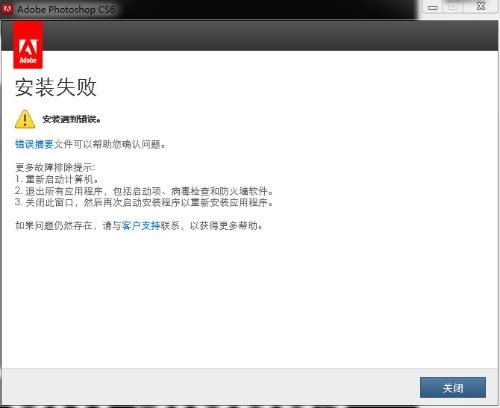This screenshot has height=408, width=500.
Task: Click the disabled maximize button
Action: pos(453,6)
